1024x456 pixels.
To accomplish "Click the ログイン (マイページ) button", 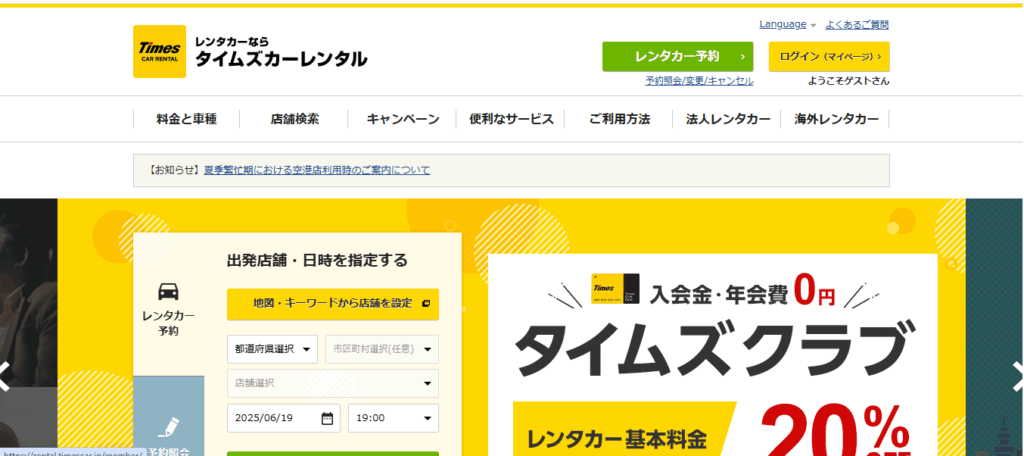I will [x=829, y=57].
